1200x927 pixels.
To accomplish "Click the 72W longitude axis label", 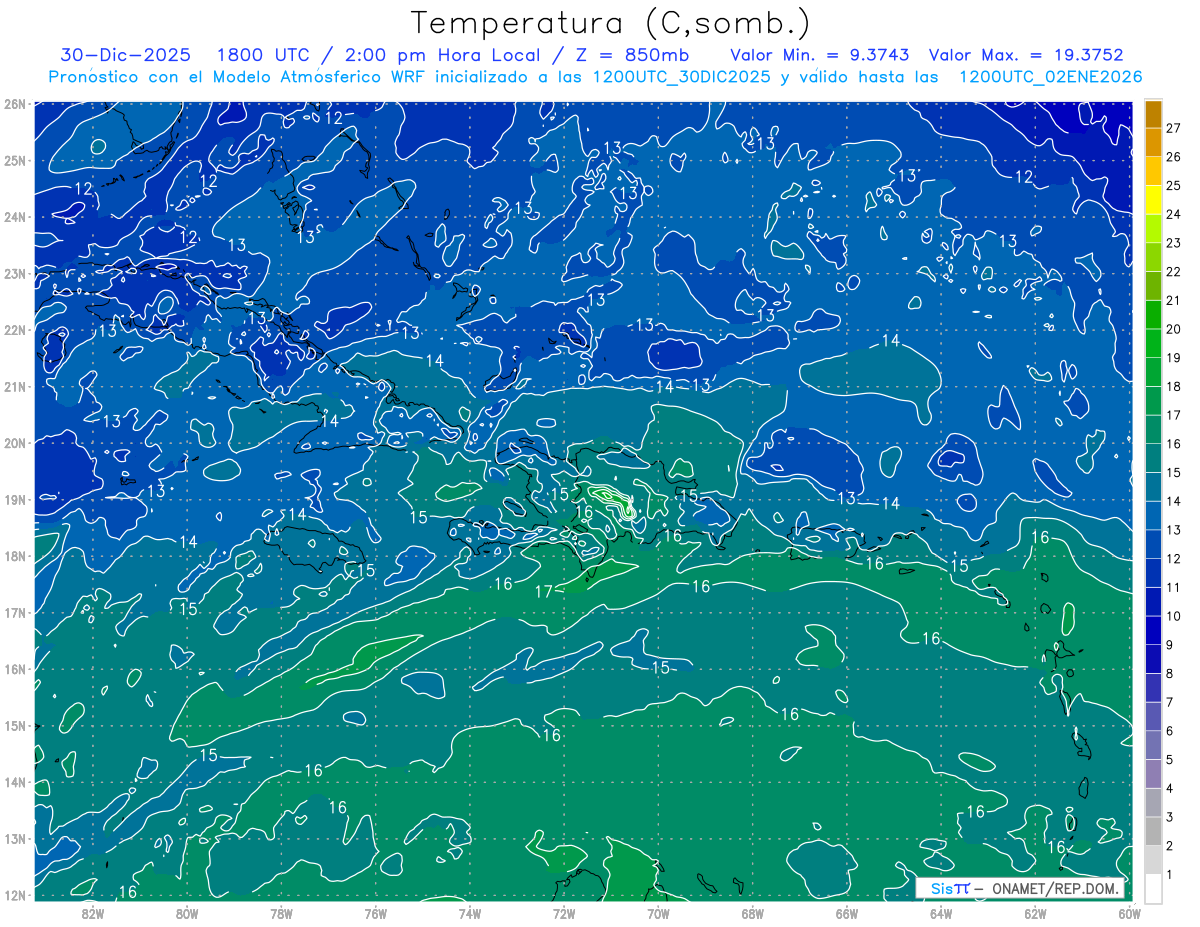I will [564, 913].
